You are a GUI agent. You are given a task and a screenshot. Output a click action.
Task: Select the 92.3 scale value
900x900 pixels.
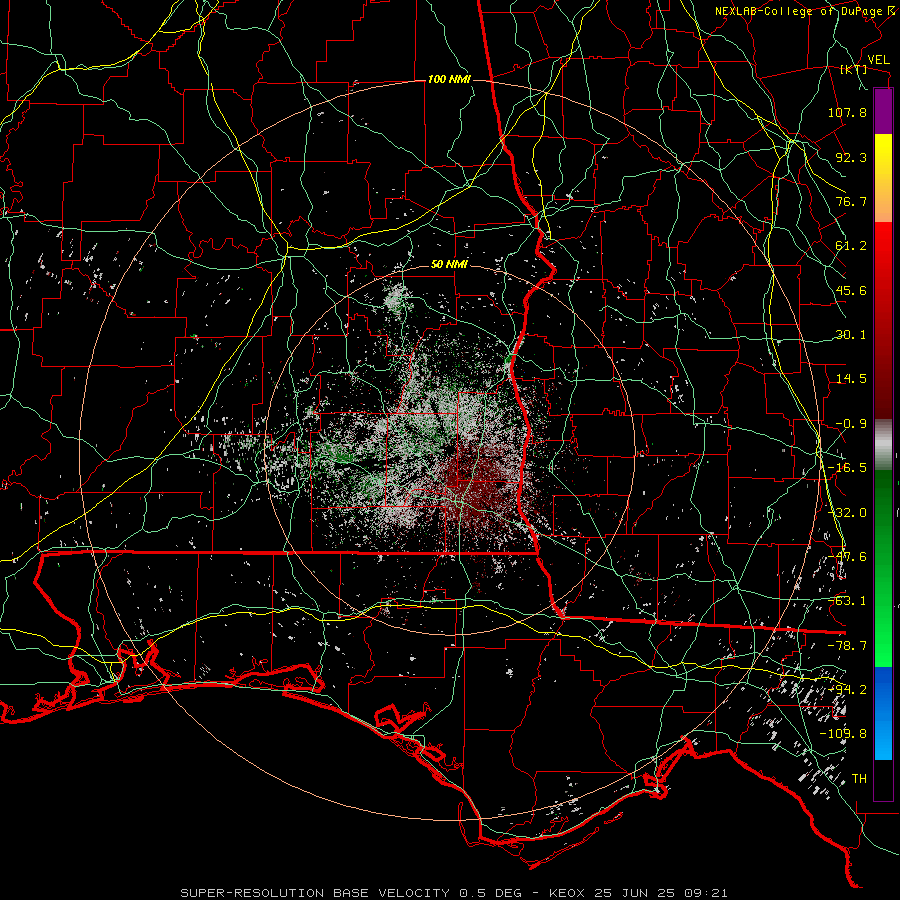[x=851, y=157]
